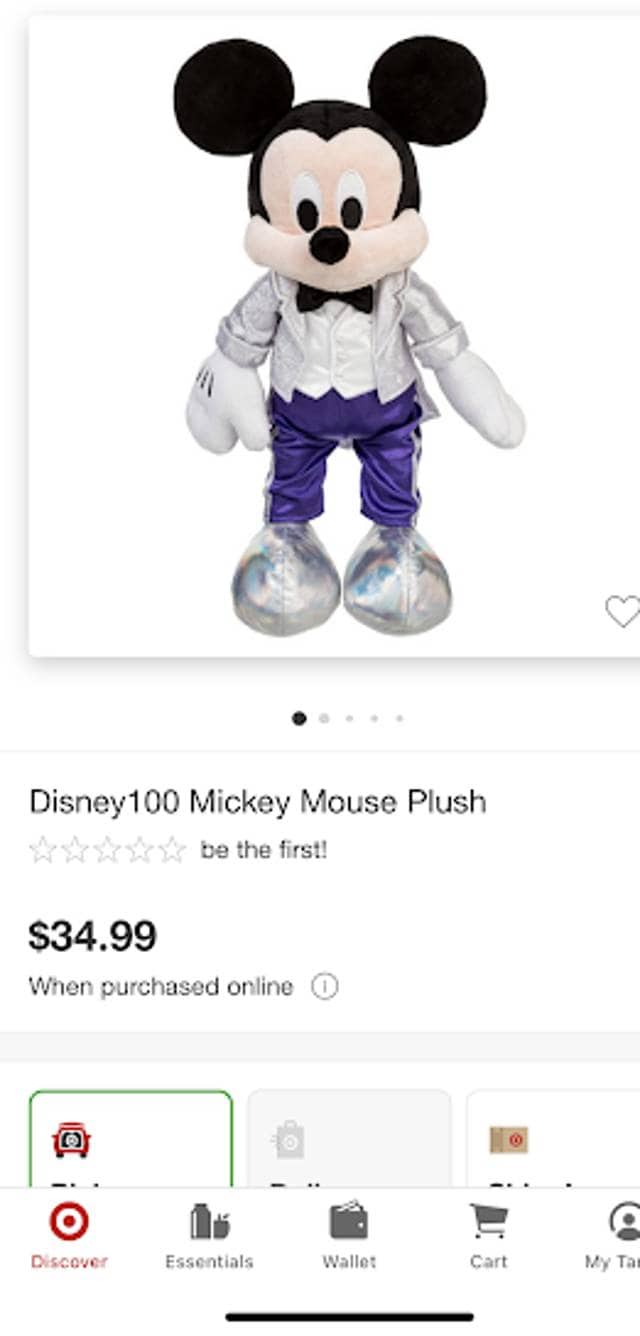Tap the info icon beside When purchased online

click(324, 987)
